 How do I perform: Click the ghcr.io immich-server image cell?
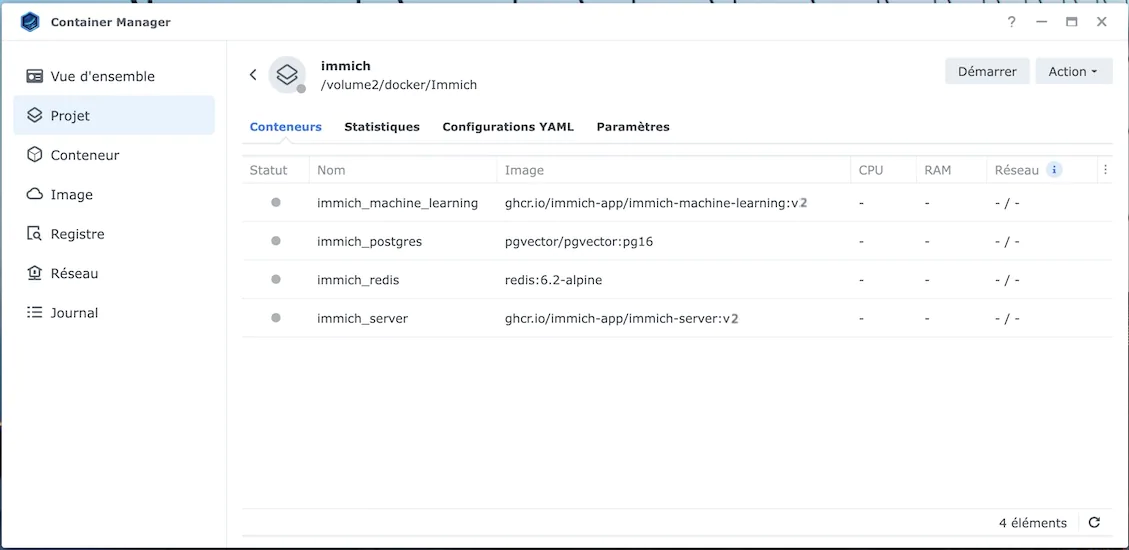[x=622, y=317]
